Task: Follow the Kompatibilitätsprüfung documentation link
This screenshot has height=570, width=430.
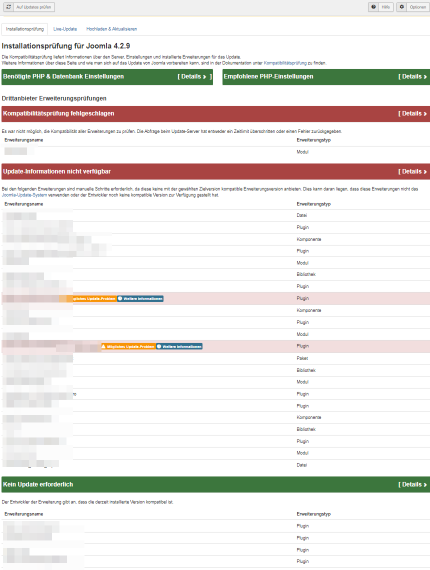Action: pyautogui.click(x=285, y=63)
